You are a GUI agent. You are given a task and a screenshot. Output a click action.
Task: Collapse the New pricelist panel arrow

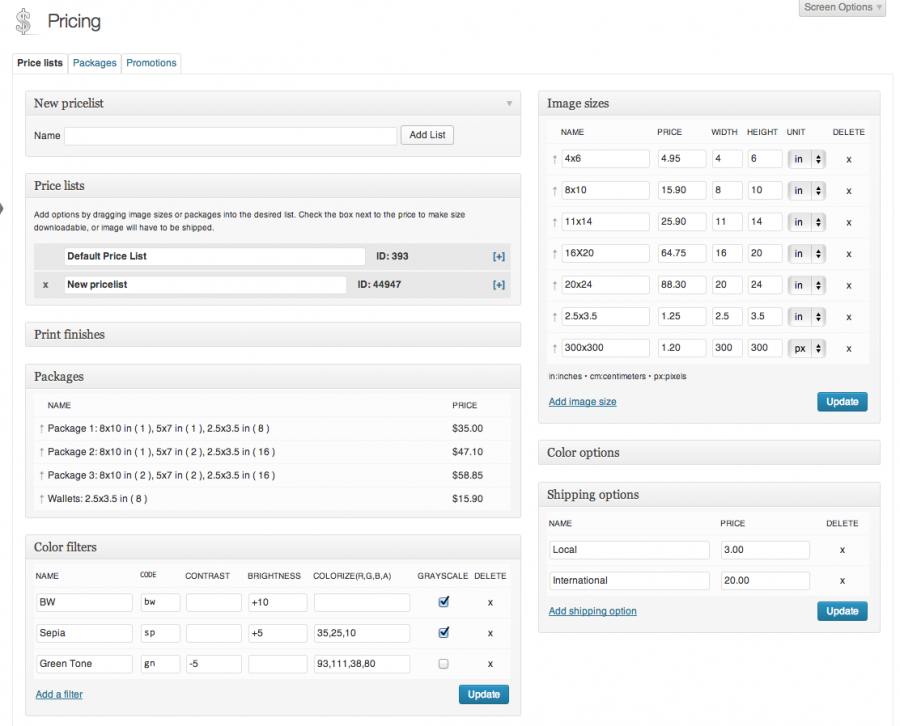click(x=509, y=103)
